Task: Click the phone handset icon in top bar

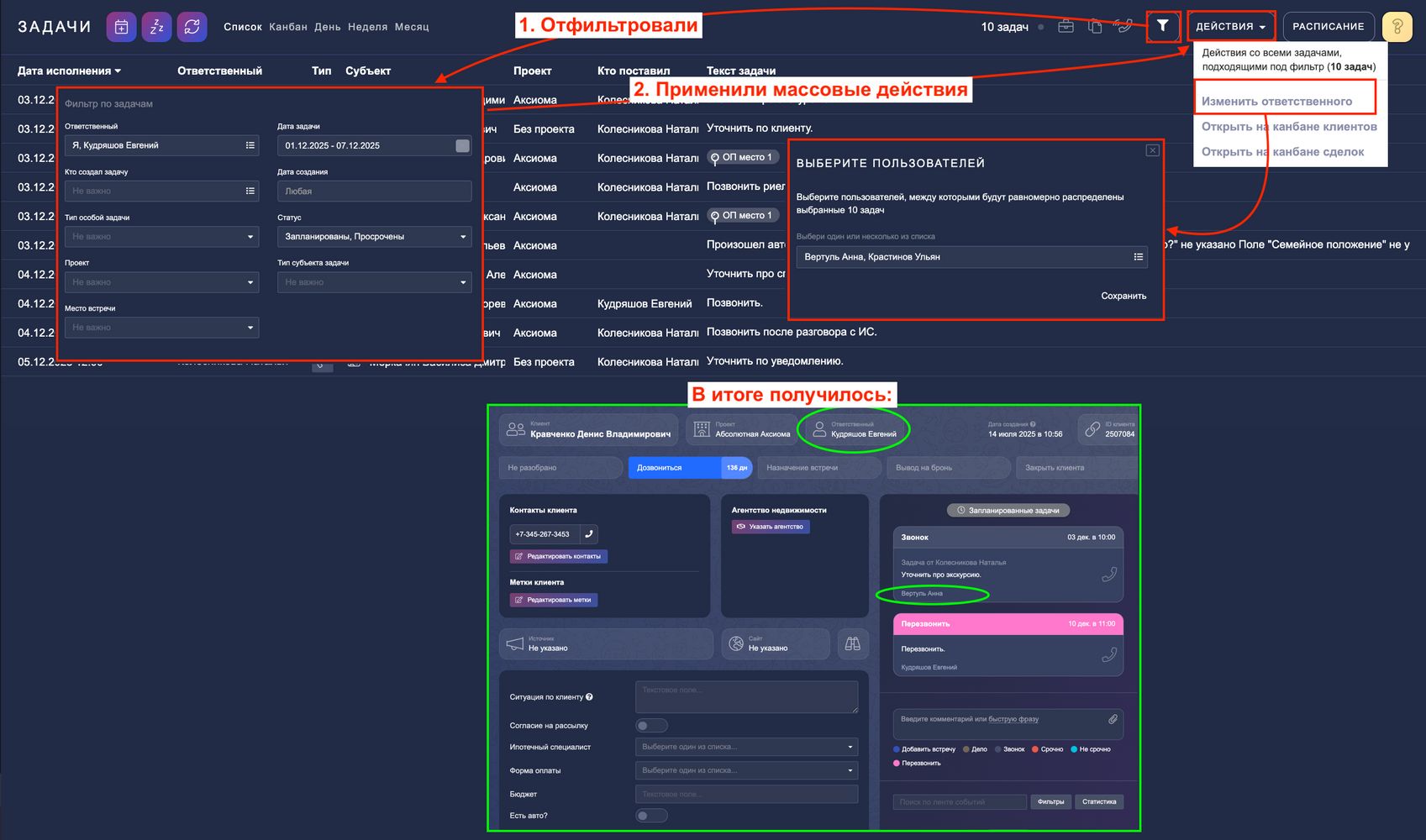Action: (1123, 26)
